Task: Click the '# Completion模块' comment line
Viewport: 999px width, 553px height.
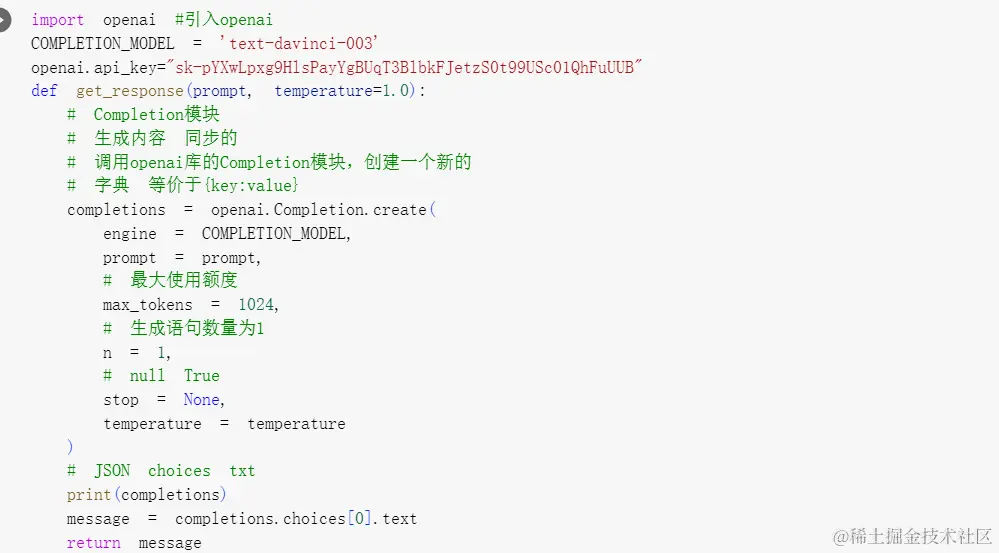Action: (x=143, y=115)
